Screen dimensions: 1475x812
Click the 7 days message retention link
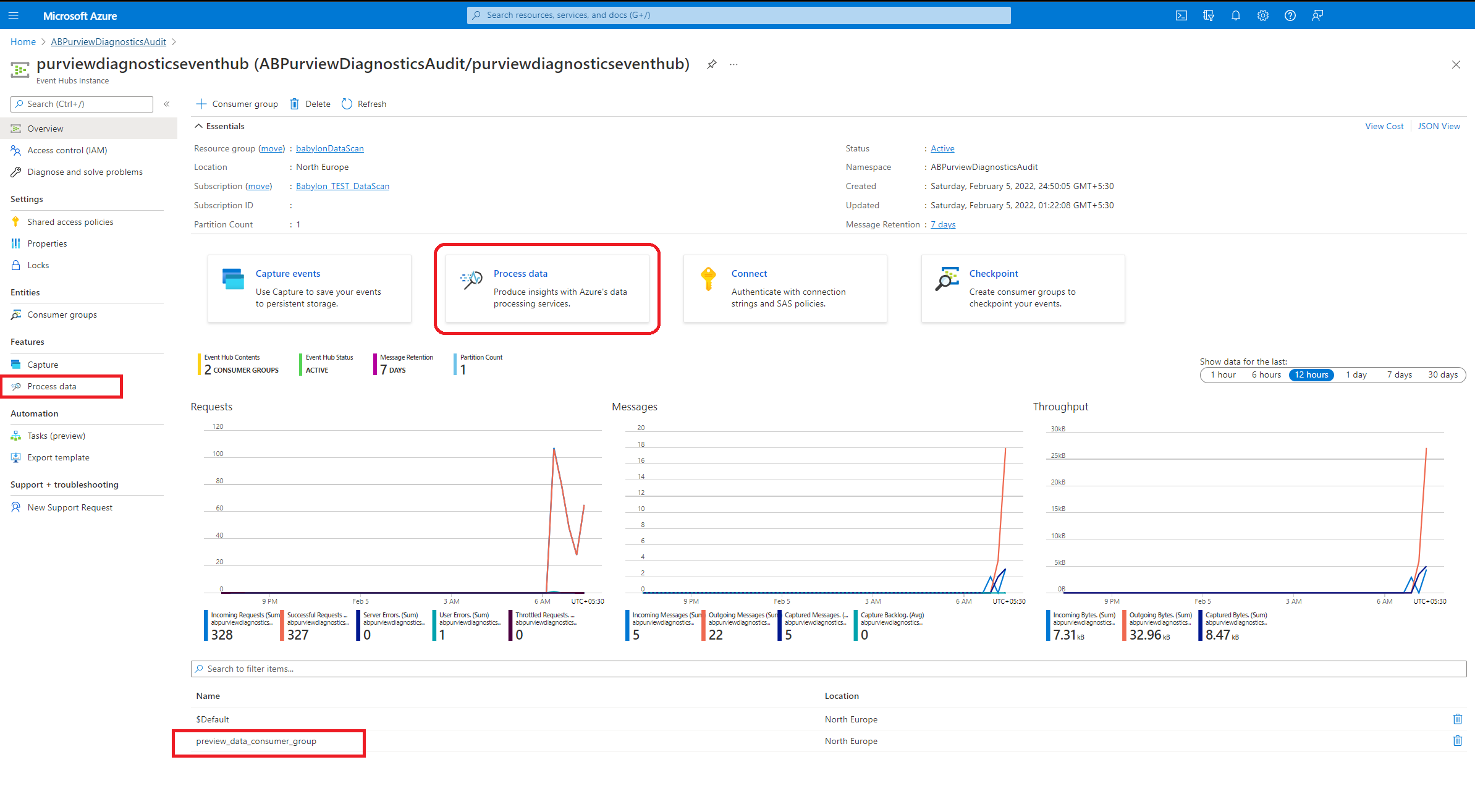943,224
